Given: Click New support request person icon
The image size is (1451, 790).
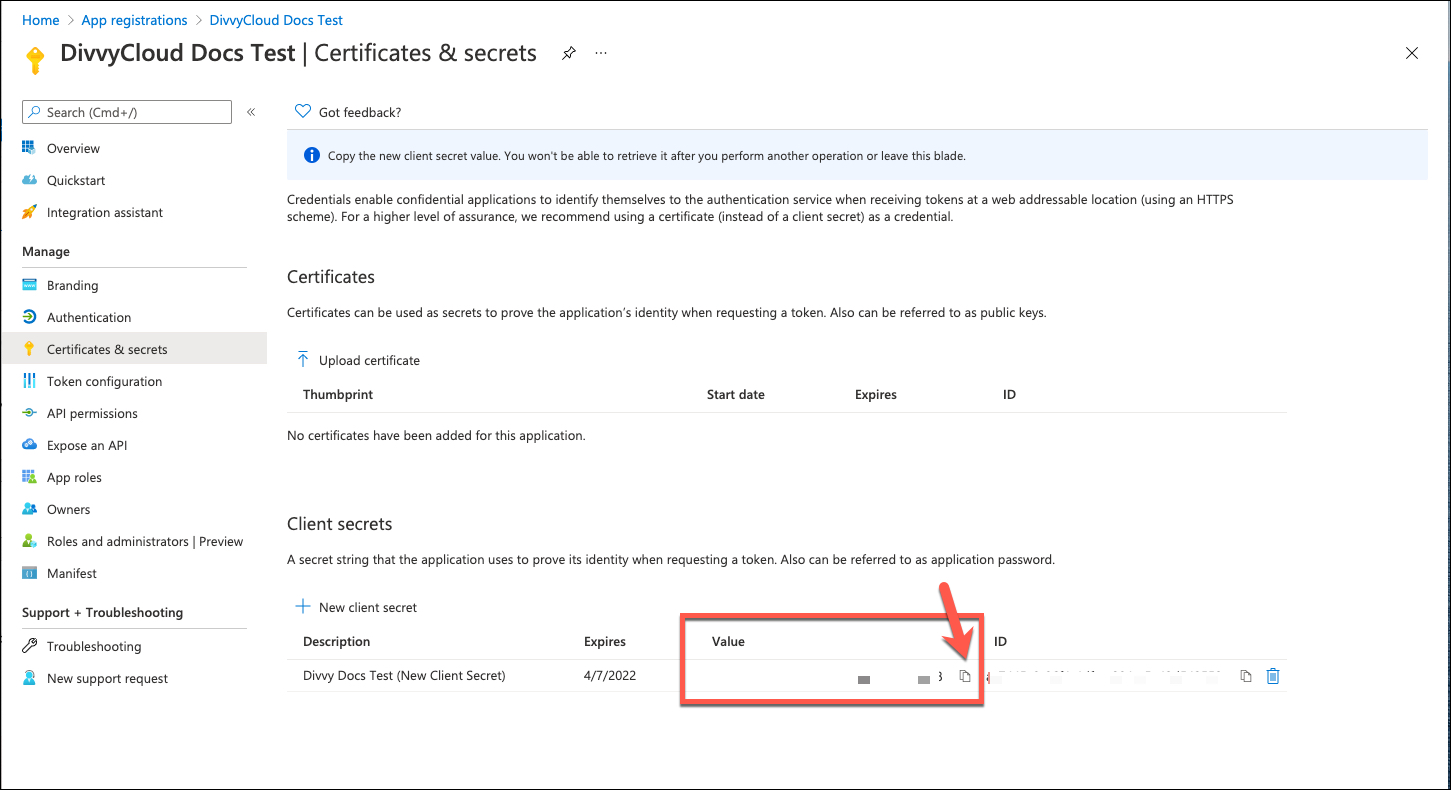Looking at the screenshot, I should (29, 678).
